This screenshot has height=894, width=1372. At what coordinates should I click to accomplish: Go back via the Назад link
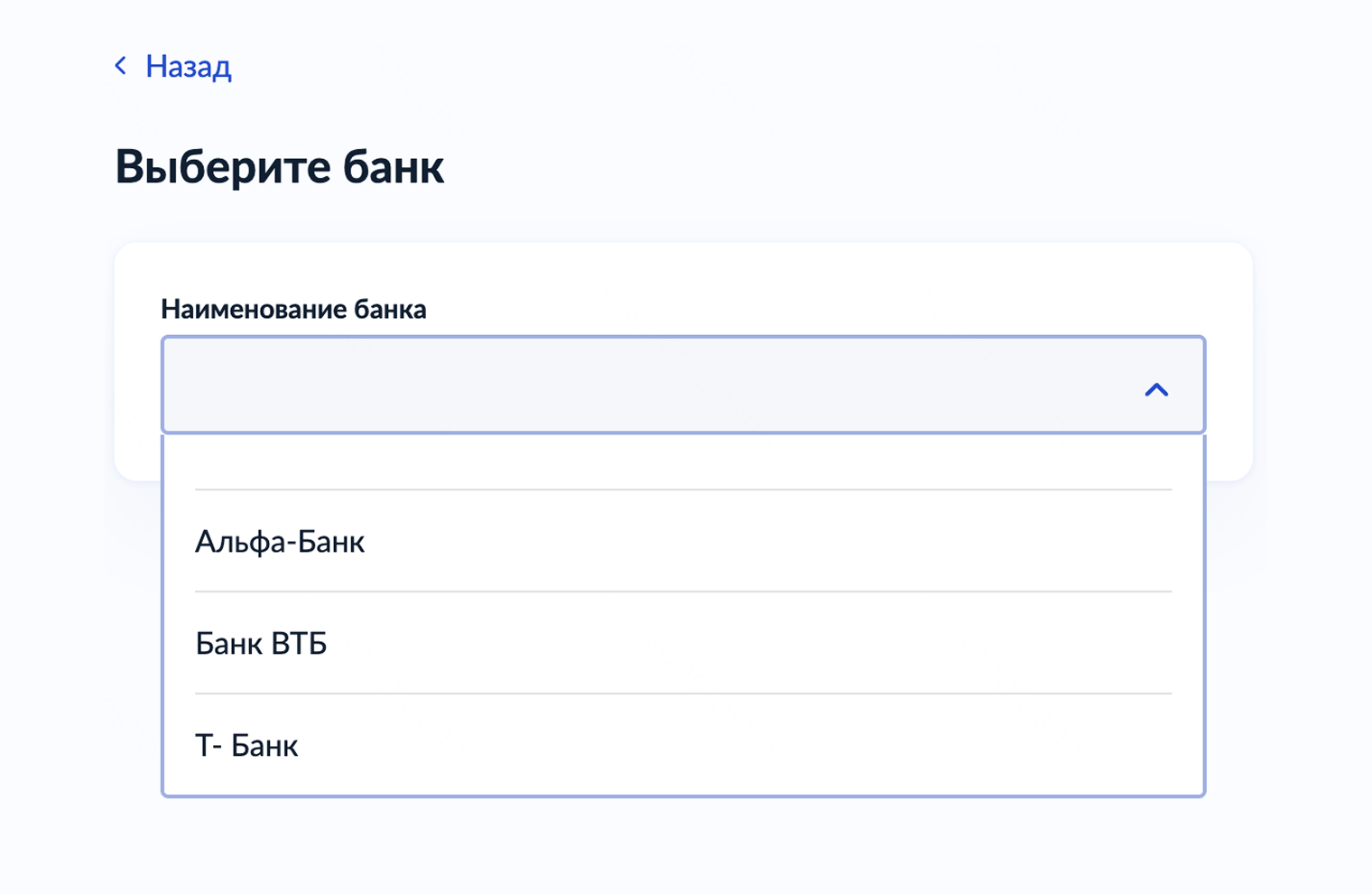pos(188,66)
